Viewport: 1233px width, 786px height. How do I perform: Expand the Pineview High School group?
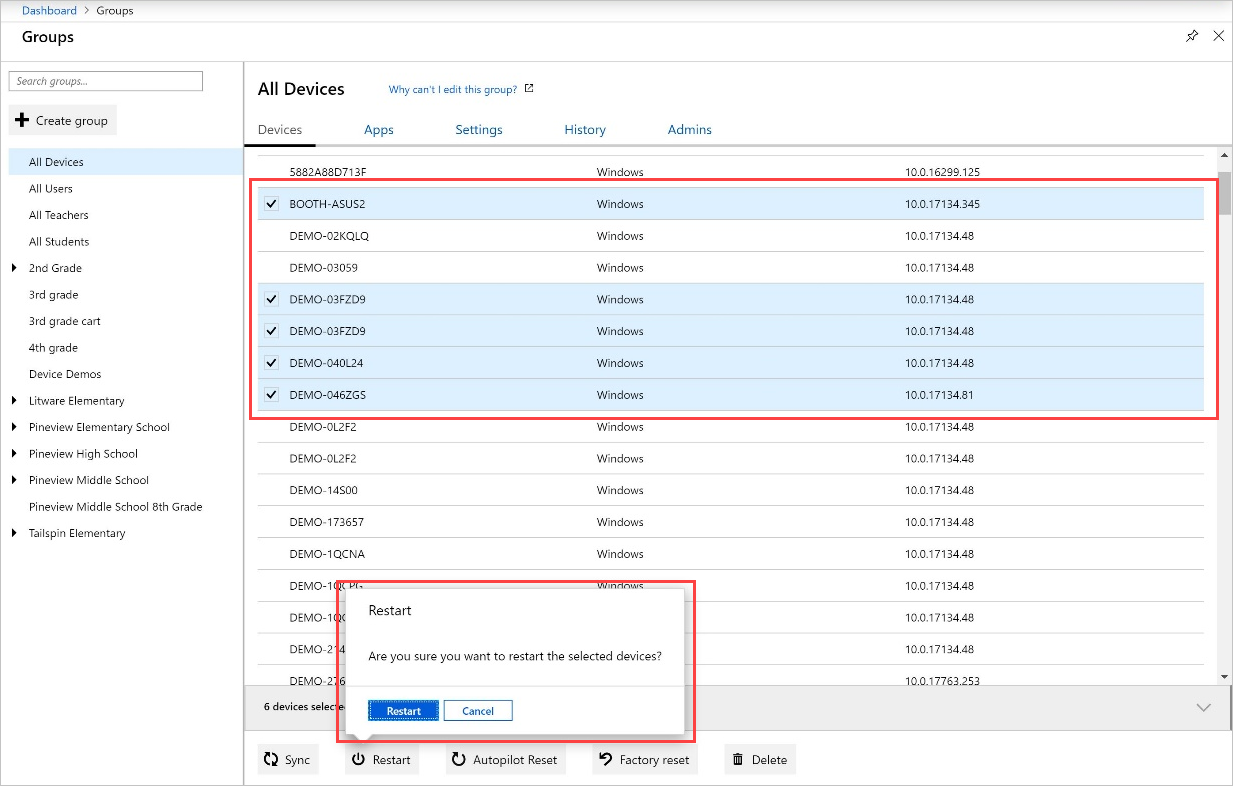coord(14,454)
